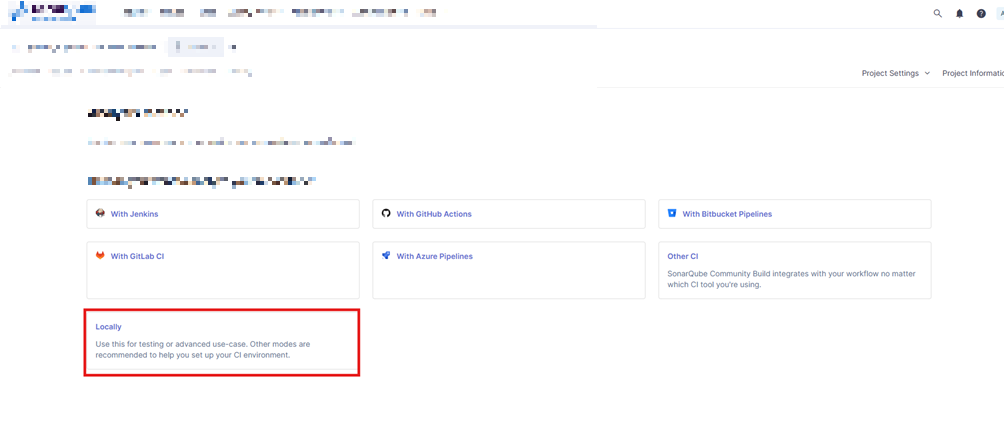Viewport: 1004px width, 441px height.
Task: Click the GitHub octocat icon
Action: [385, 213]
